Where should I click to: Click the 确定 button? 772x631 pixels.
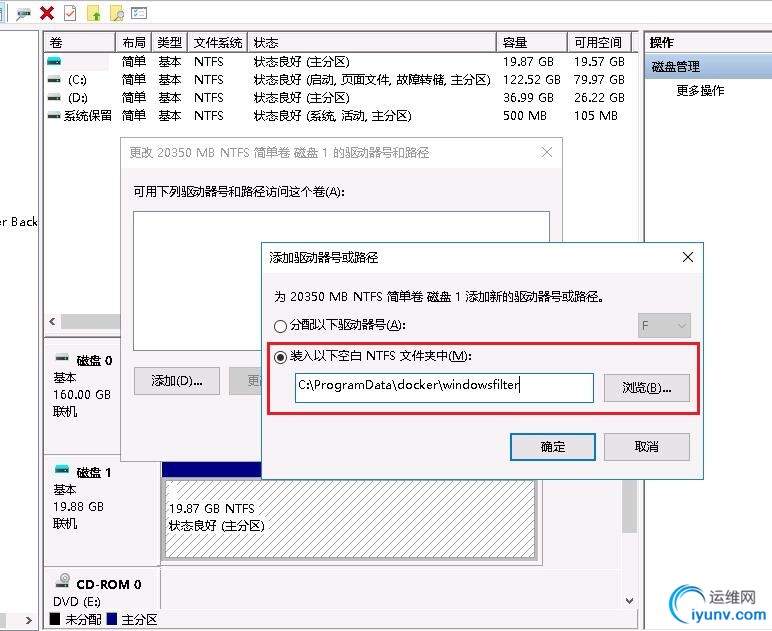click(552, 447)
